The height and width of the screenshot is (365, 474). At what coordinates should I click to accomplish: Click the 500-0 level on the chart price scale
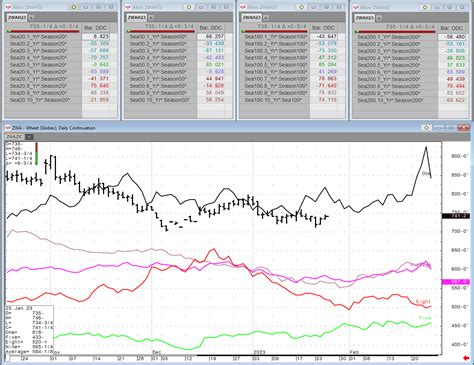point(460,307)
